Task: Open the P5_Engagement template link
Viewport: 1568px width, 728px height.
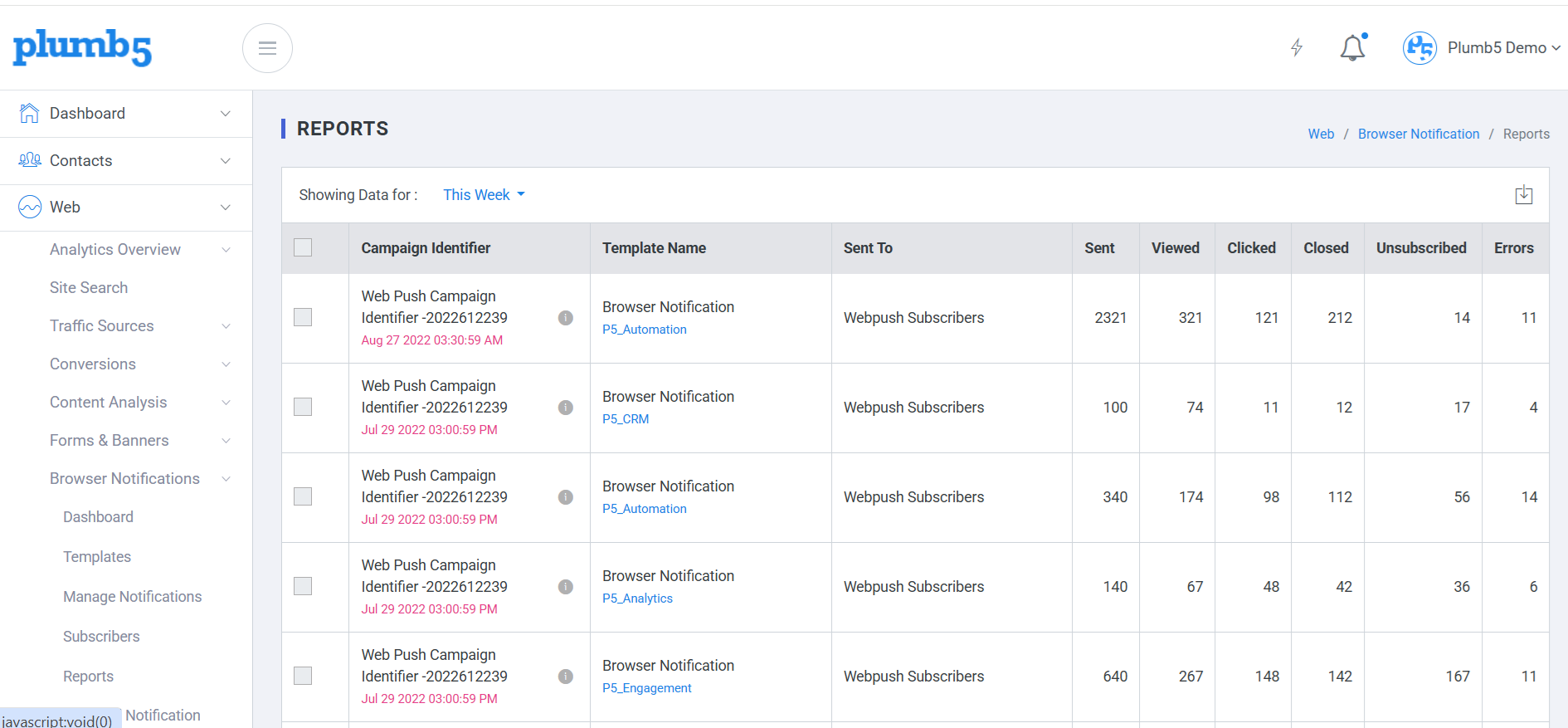Action: [x=647, y=688]
